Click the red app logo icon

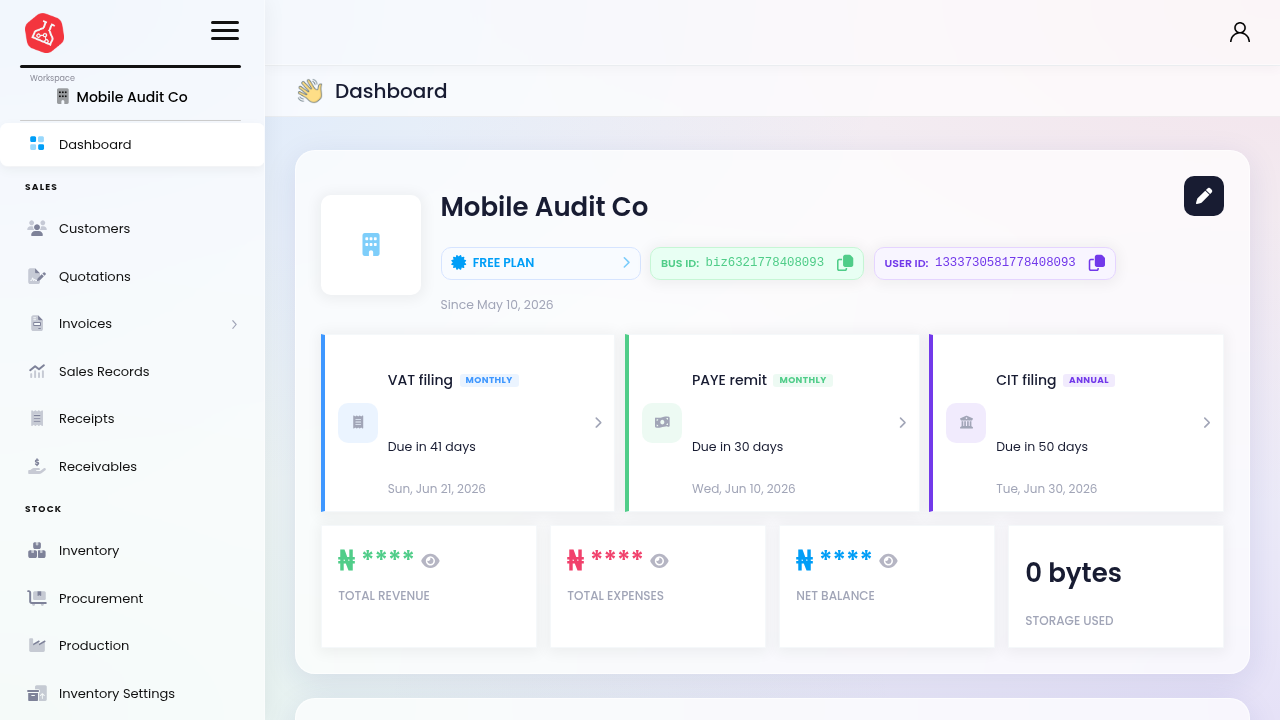[45, 33]
